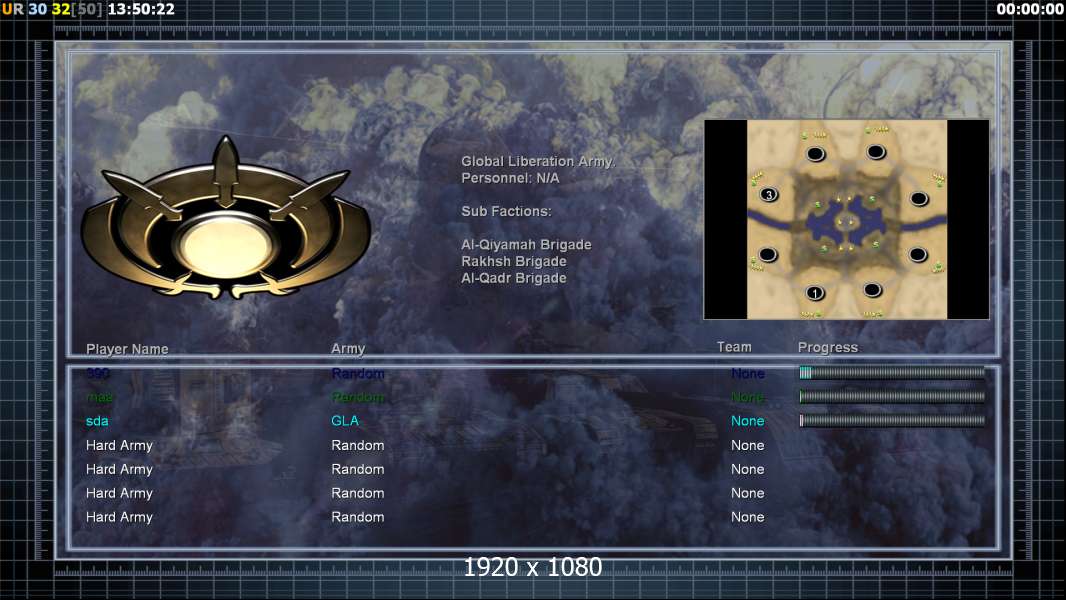Click the Progress column header
1066x600 pixels.
pyautogui.click(x=827, y=348)
